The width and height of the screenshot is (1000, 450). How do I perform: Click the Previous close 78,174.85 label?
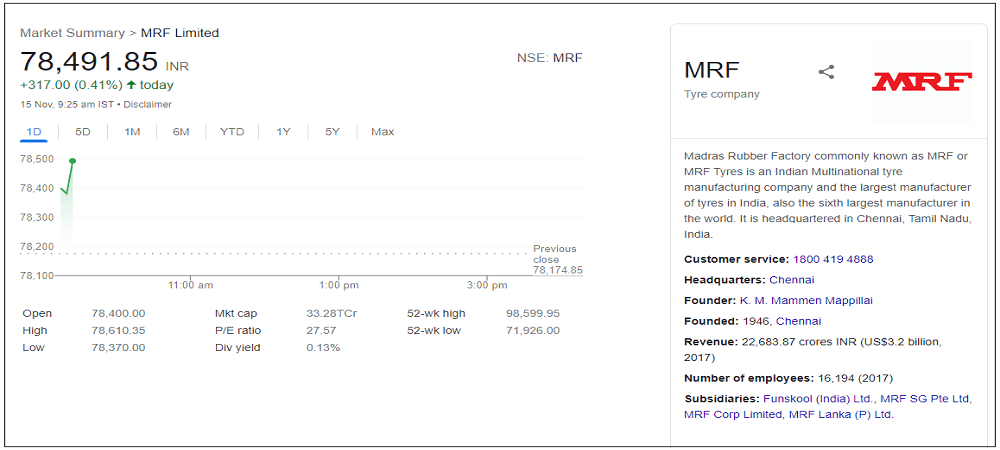tap(558, 259)
